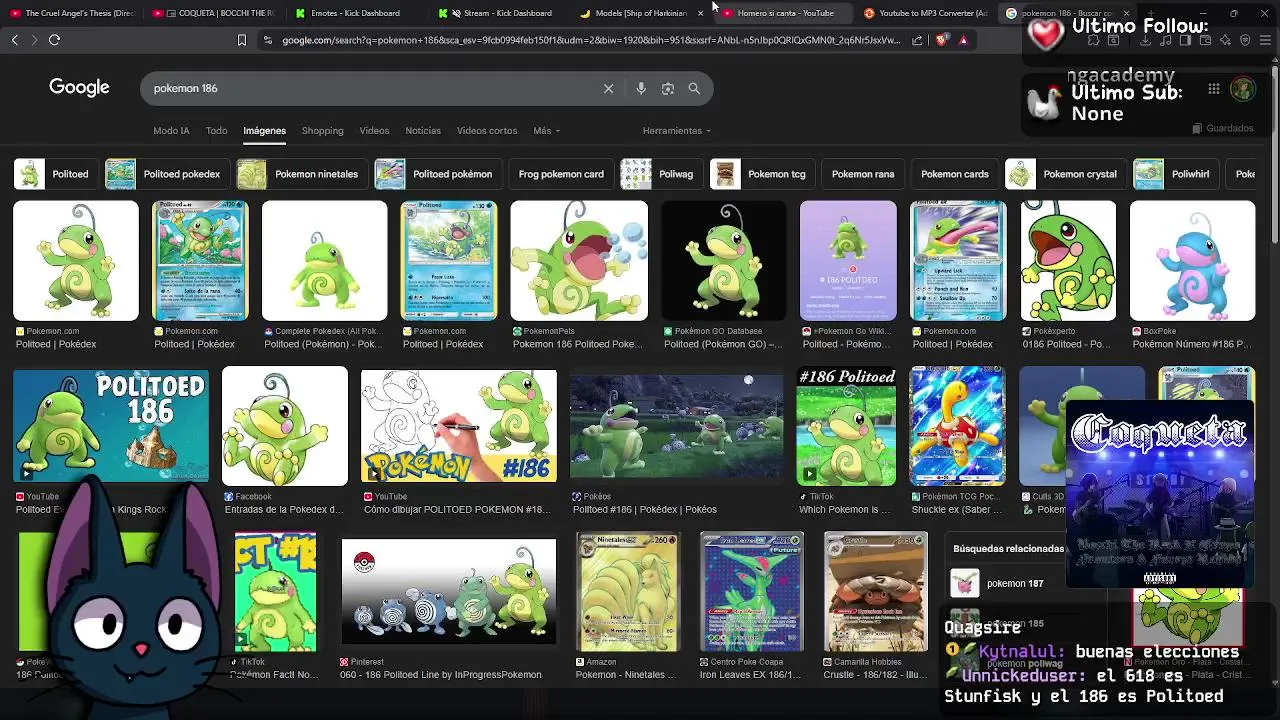
Task: Switch to Vídeos cortos tab
Action: [487, 130]
